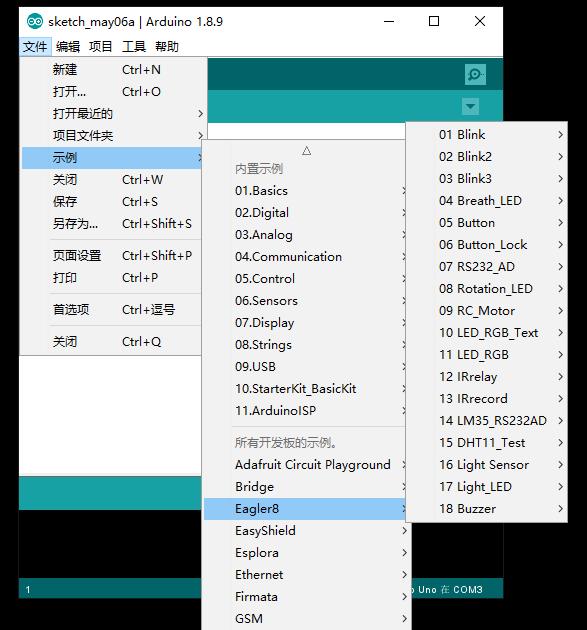
Task: Open 17 Light_LED example
Action: point(487,487)
